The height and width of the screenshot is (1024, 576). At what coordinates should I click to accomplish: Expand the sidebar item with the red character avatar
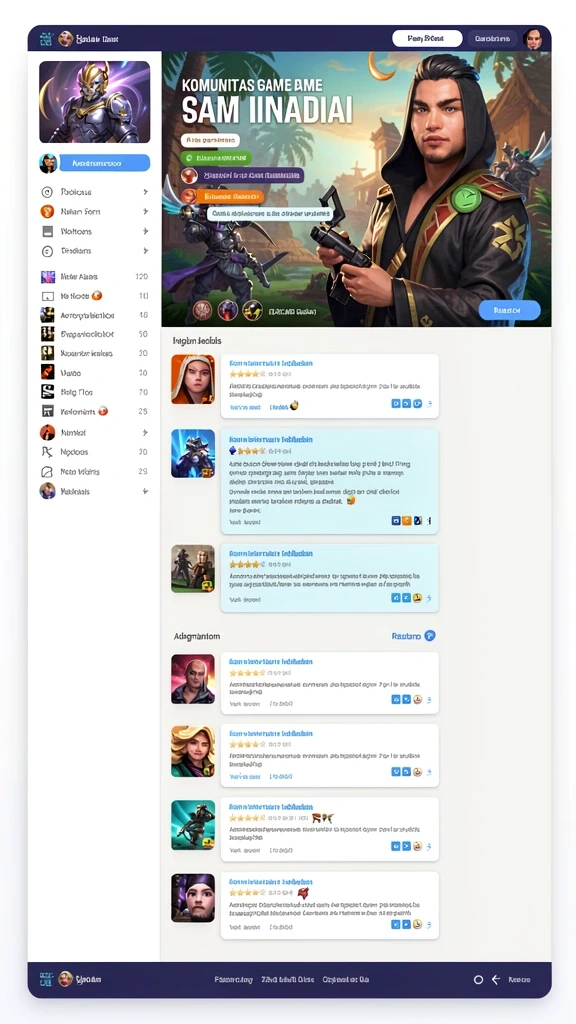coord(95,432)
